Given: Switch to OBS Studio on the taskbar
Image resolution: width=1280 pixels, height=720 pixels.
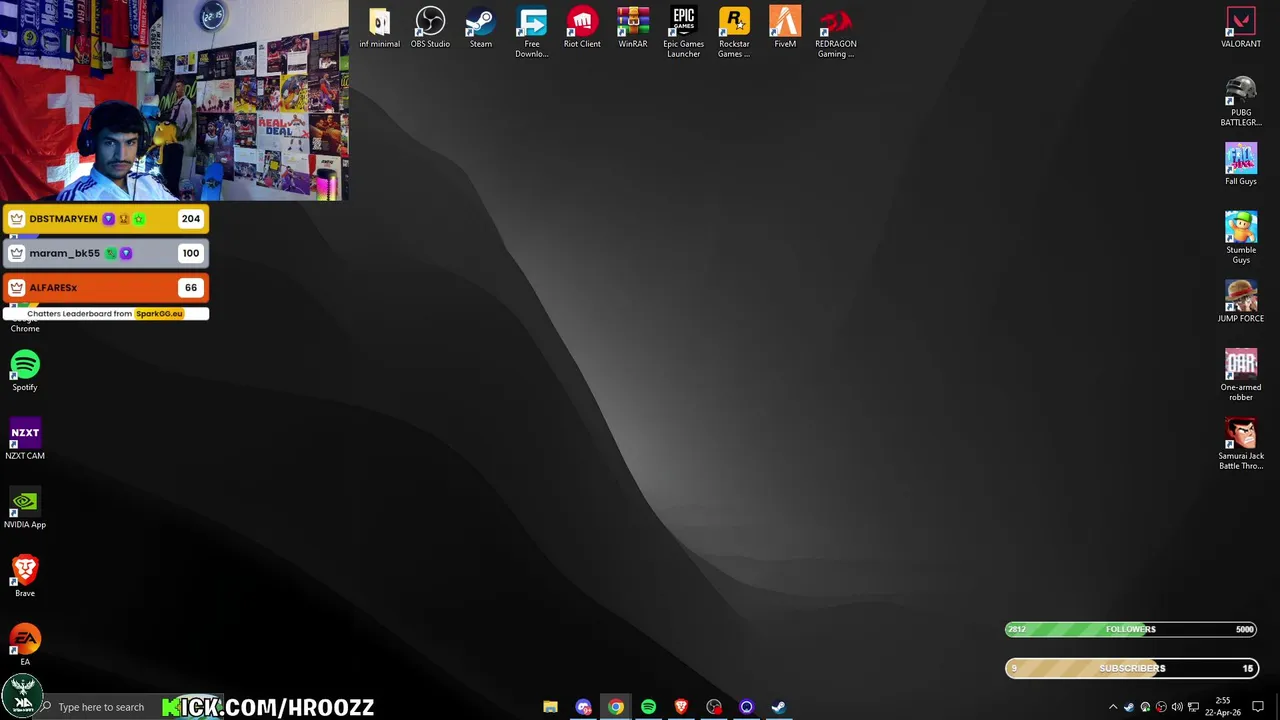Looking at the screenshot, I should (714, 707).
